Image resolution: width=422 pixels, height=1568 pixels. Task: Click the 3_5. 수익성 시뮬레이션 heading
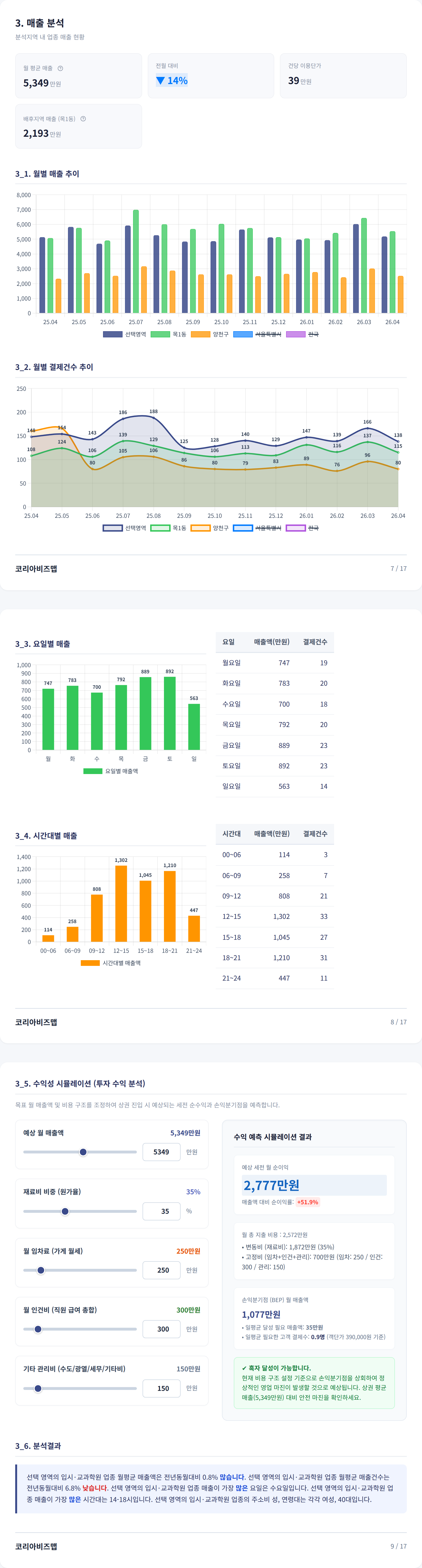click(80, 1083)
